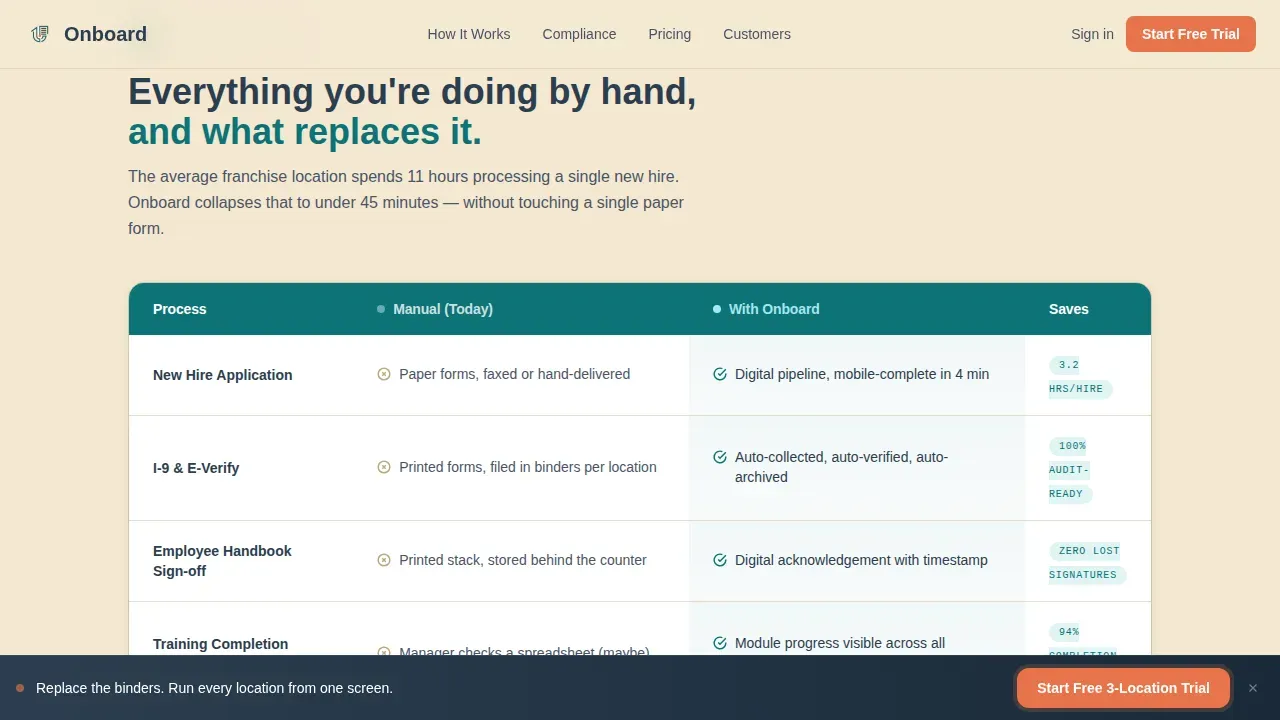This screenshot has height=720, width=1280.
Task: Click the ZERO LOST SIGNATURES badge
Action: (1087, 563)
